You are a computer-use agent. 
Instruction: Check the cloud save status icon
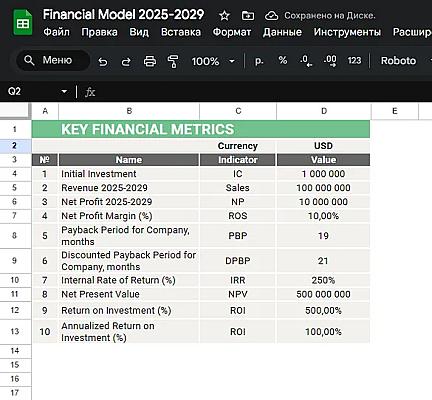click(271, 15)
